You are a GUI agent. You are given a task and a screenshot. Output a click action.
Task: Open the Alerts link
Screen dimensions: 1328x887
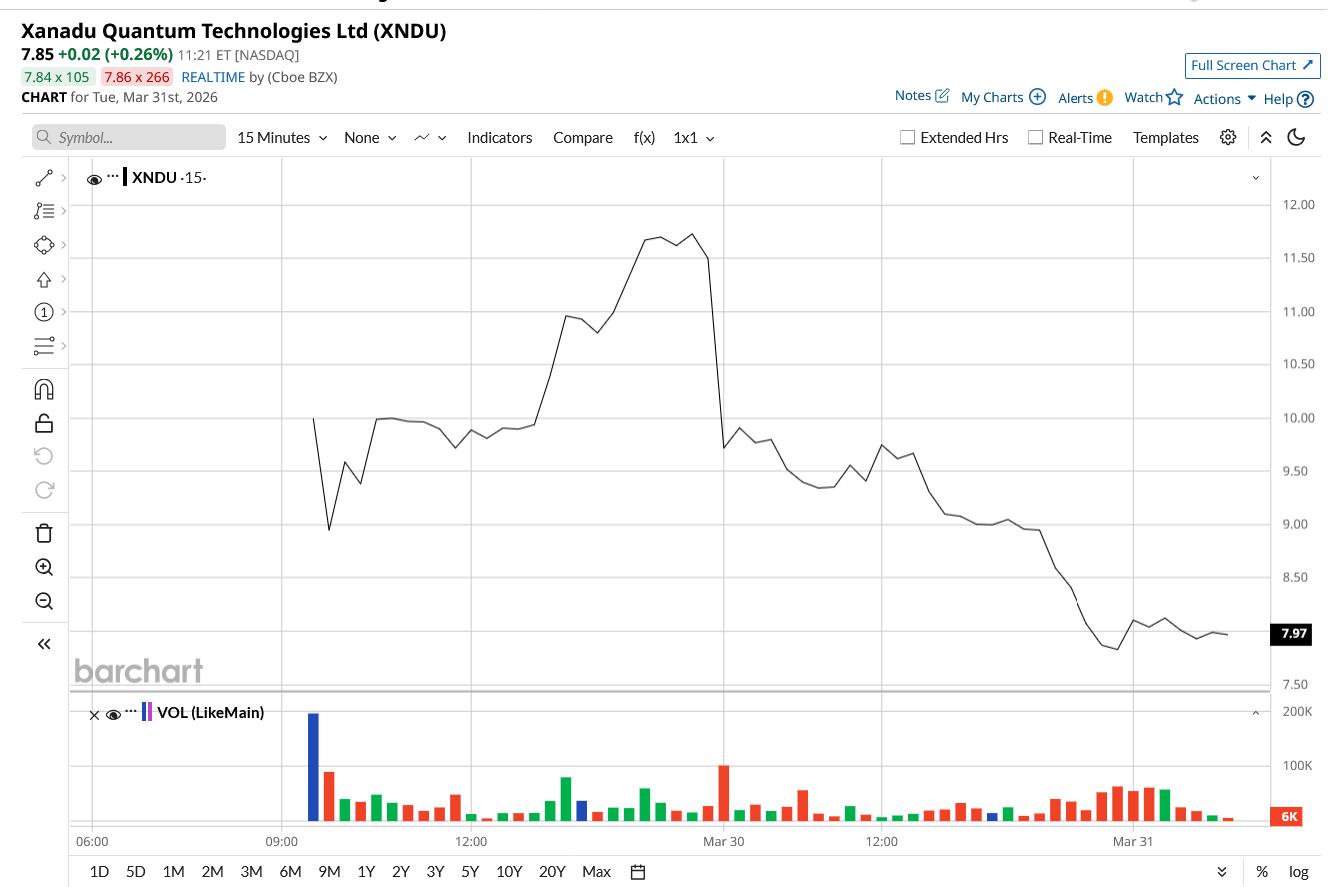coord(1076,98)
